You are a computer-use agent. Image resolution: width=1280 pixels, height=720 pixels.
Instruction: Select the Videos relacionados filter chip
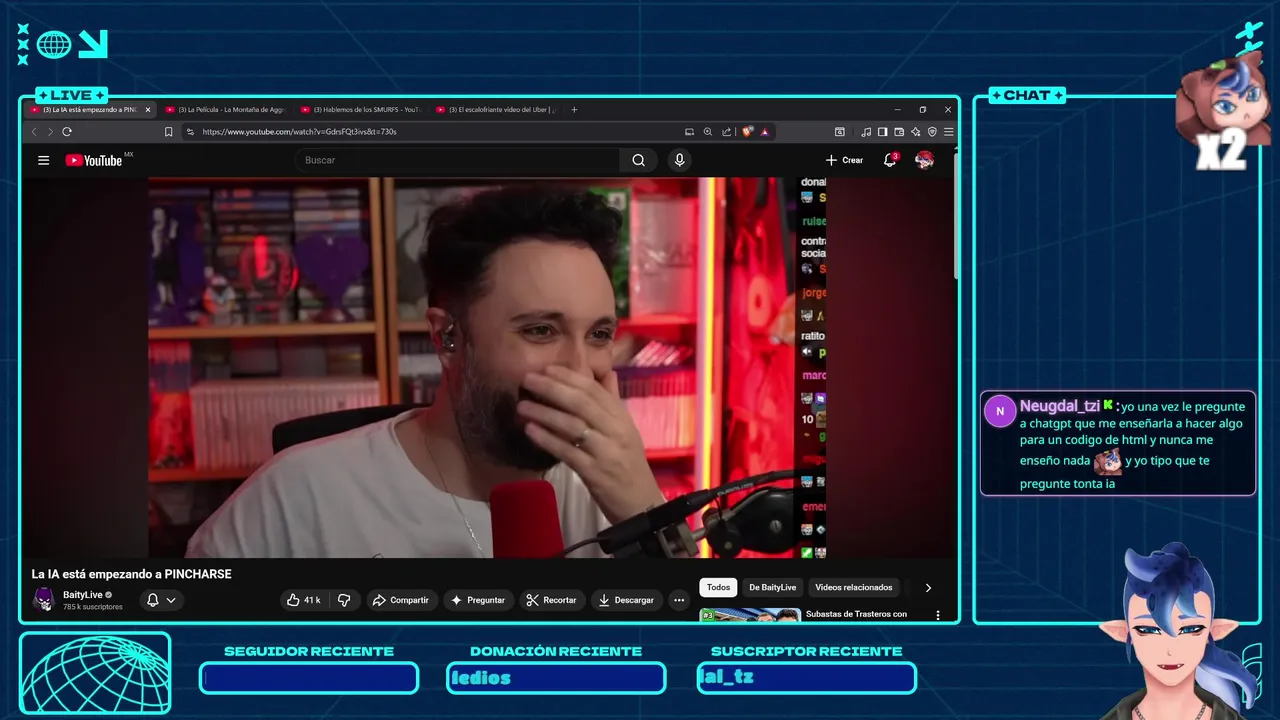[x=853, y=587]
